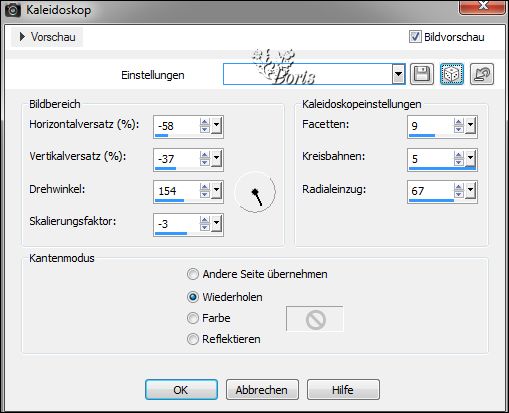Click the Abbrechen button
Screen dimensions: 509x413
pyautogui.click(x=262, y=389)
